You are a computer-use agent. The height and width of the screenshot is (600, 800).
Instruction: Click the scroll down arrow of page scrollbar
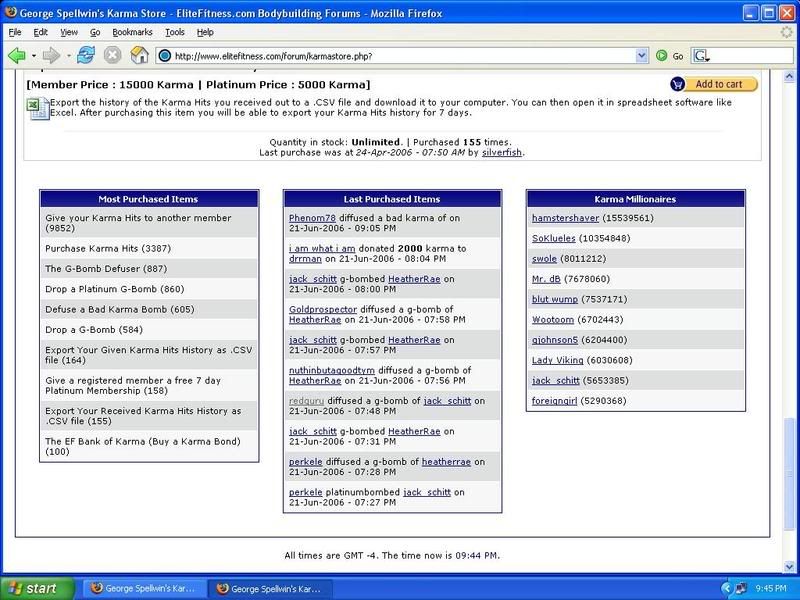[792, 563]
